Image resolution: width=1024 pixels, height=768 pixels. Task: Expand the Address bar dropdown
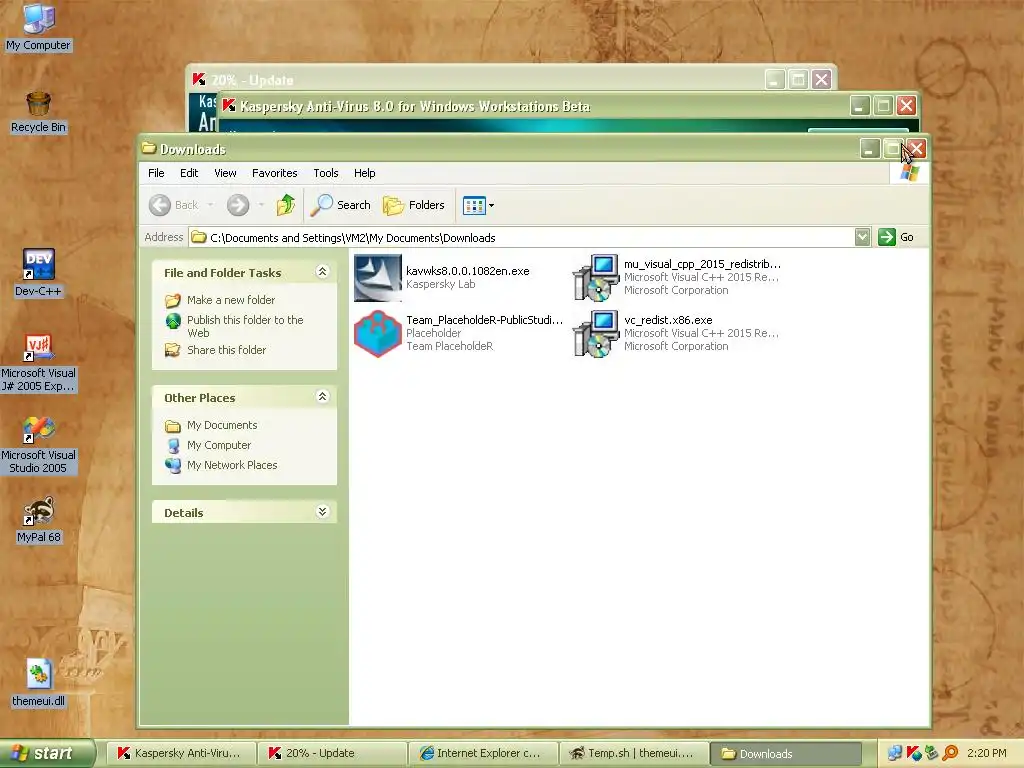[862, 237]
